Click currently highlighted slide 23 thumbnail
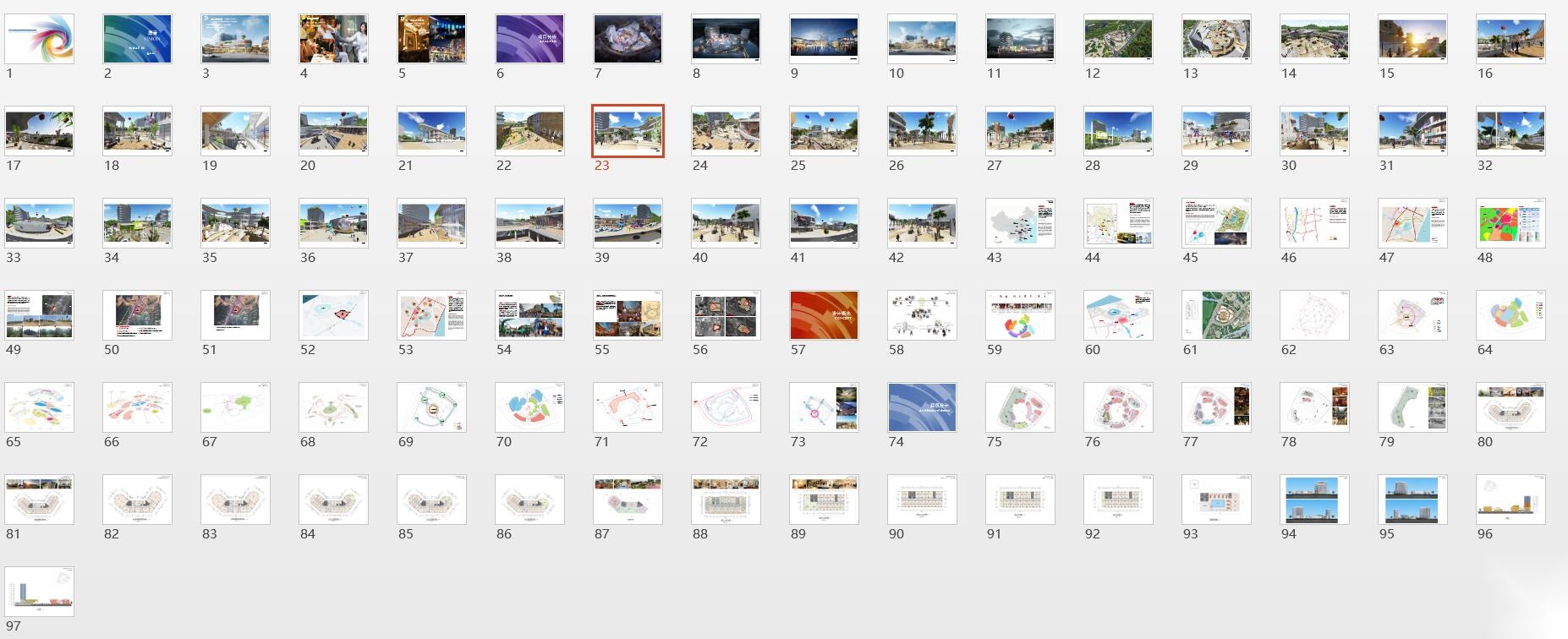 pyautogui.click(x=628, y=131)
